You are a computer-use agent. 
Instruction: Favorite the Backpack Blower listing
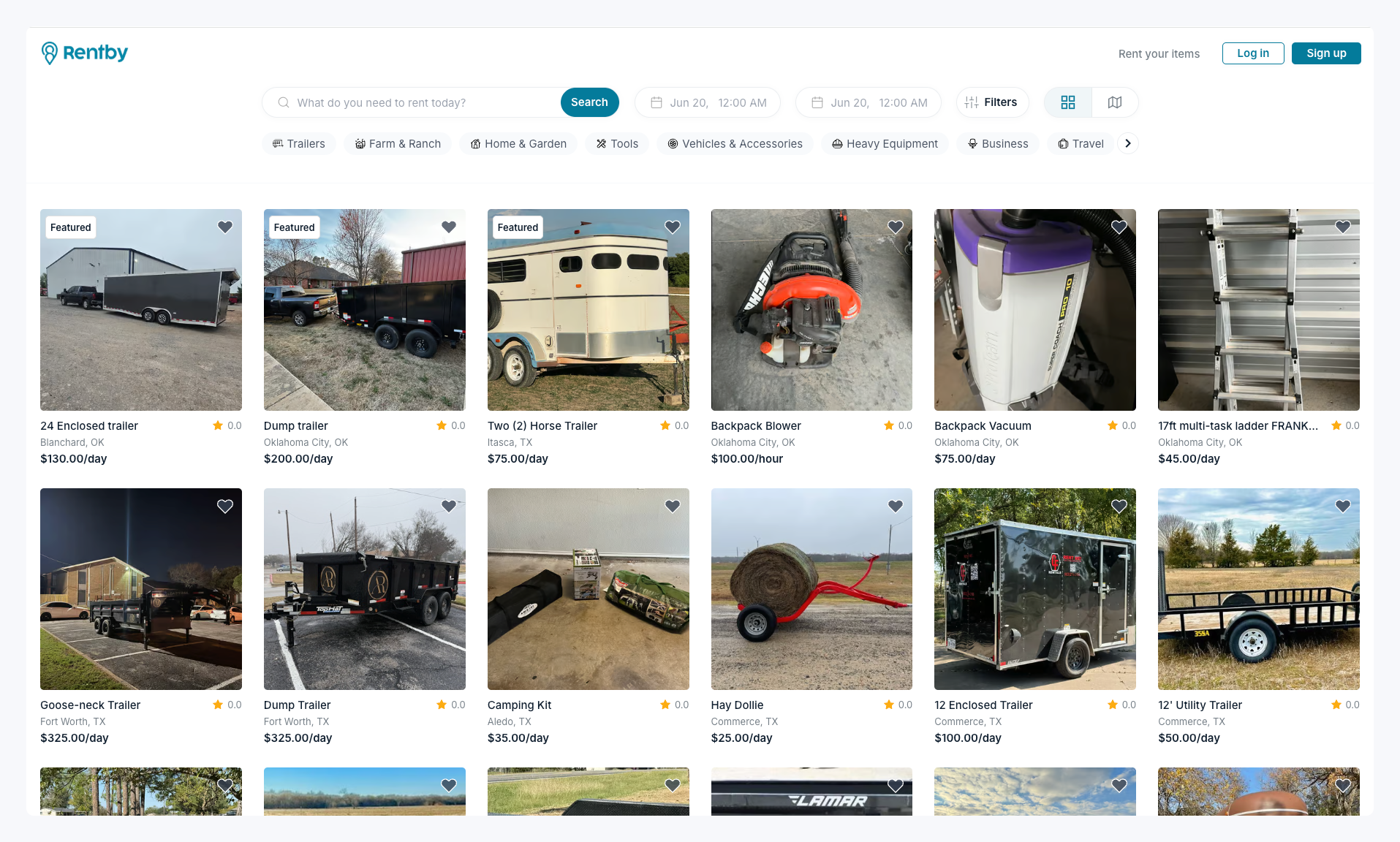(896, 227)
